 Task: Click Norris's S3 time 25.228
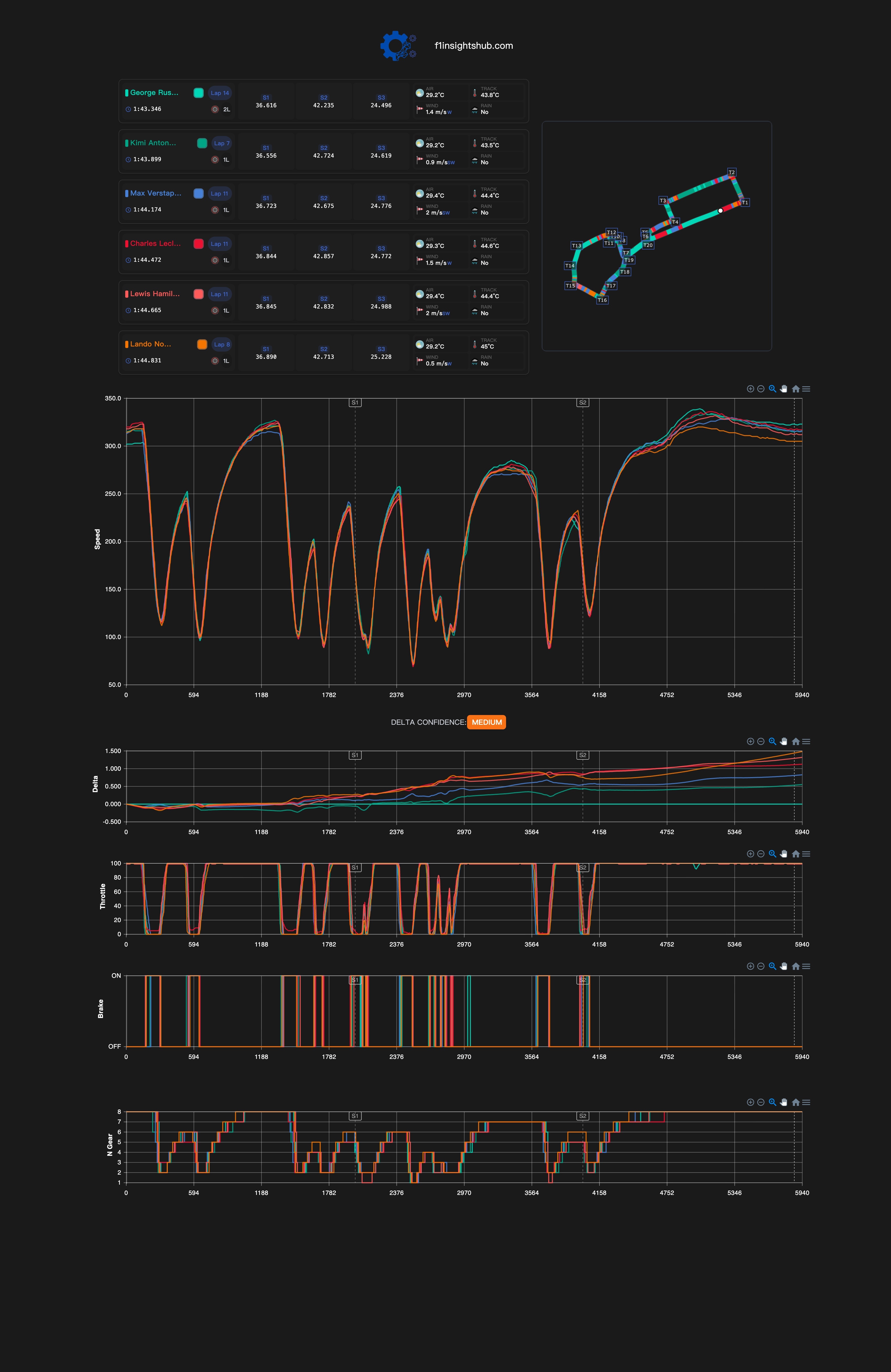click(x=381, y=357)
